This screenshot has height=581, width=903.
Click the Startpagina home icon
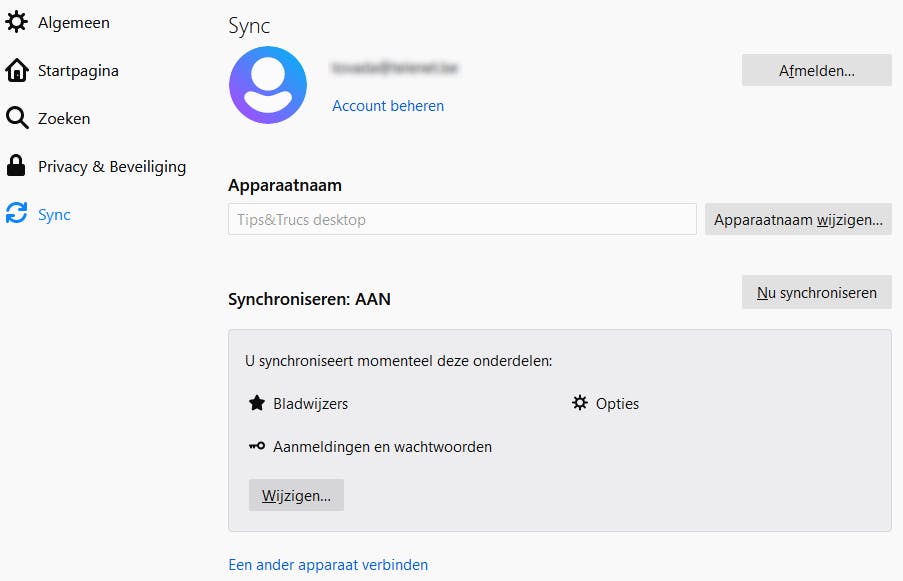pos(17,71)
